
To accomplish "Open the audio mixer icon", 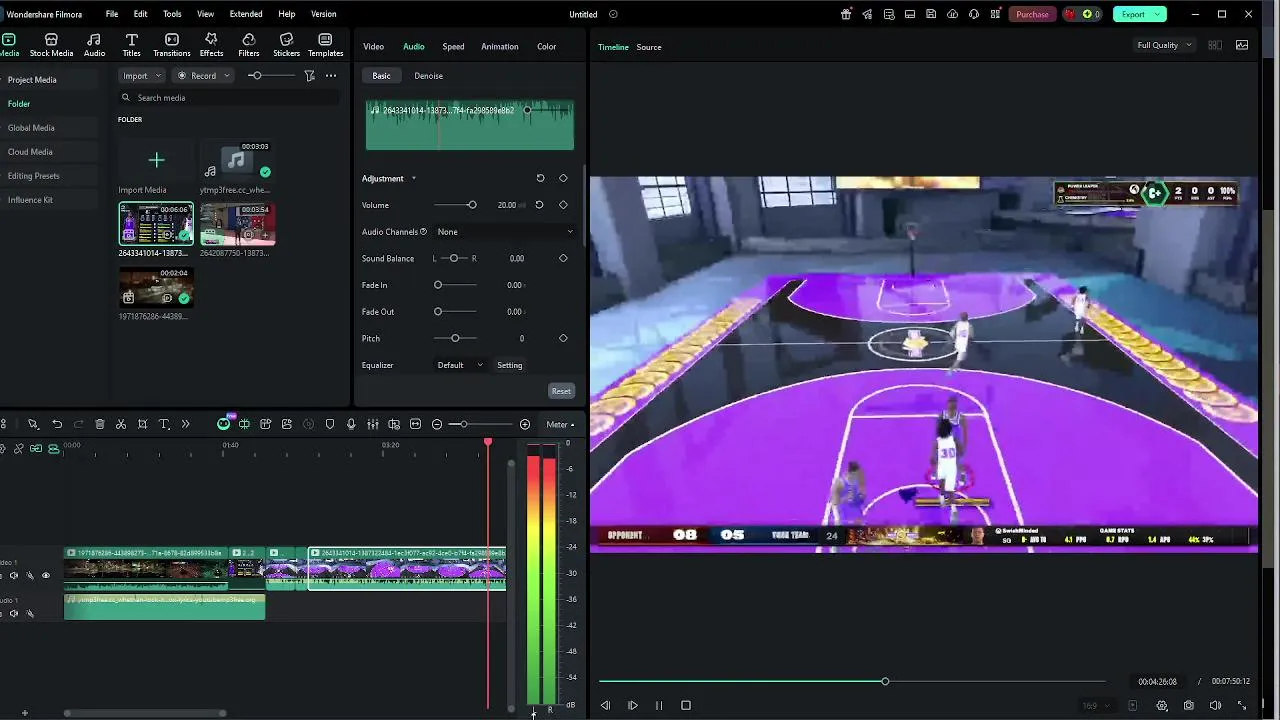I will tap(372, 424).
